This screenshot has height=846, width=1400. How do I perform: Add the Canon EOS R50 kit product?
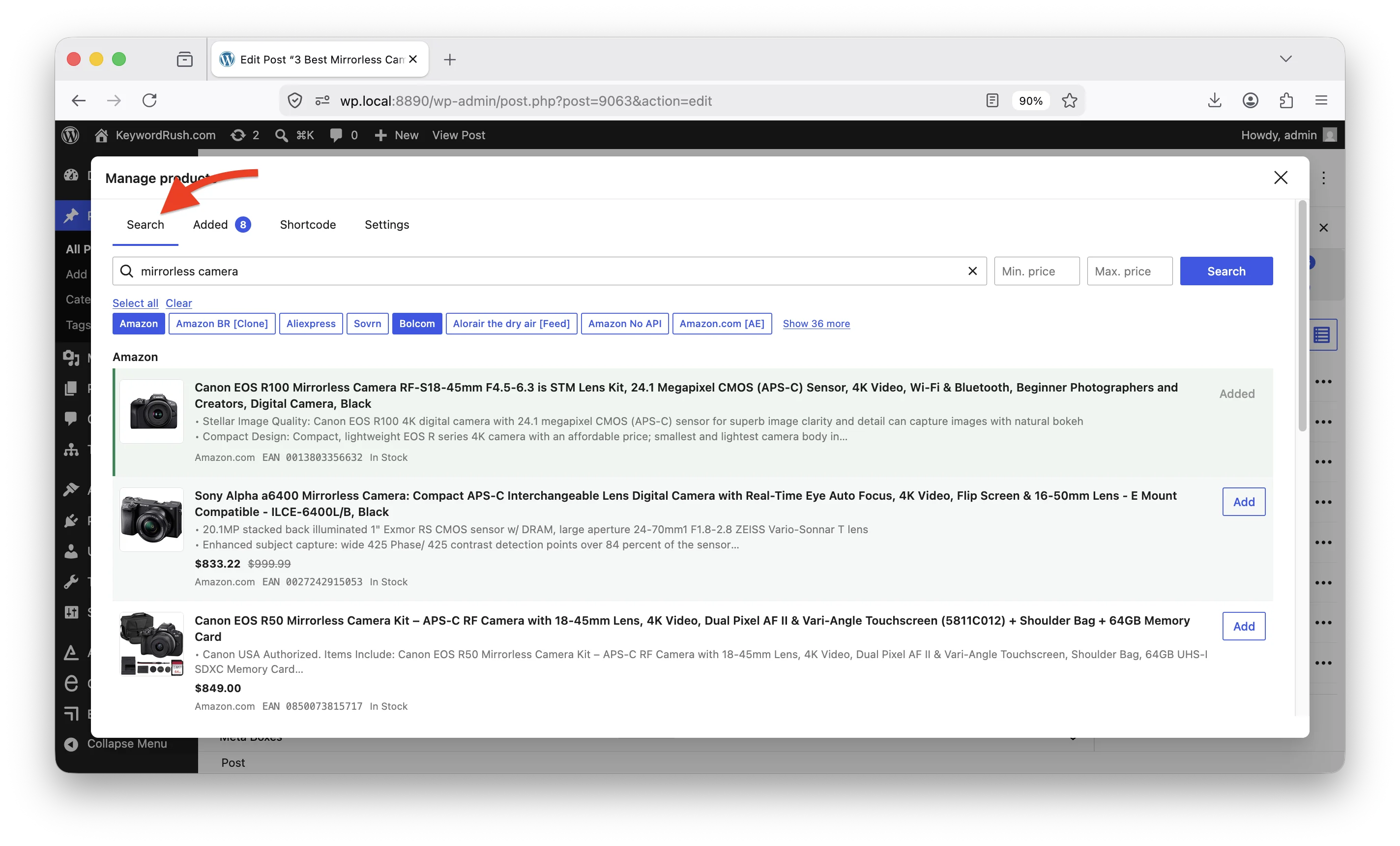(x=1244, y=626)
